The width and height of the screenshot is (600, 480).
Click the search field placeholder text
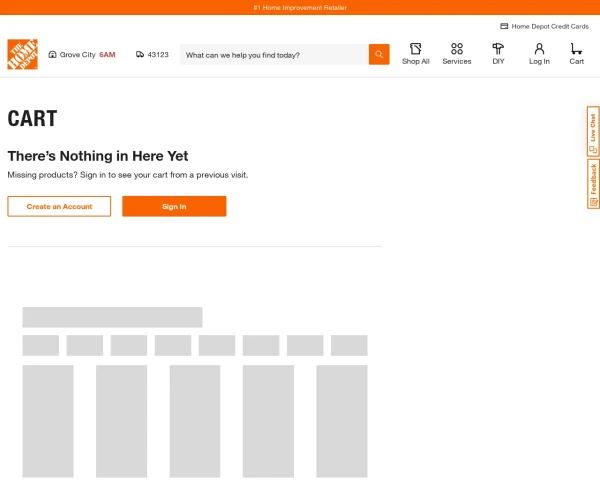coord(243,55)
